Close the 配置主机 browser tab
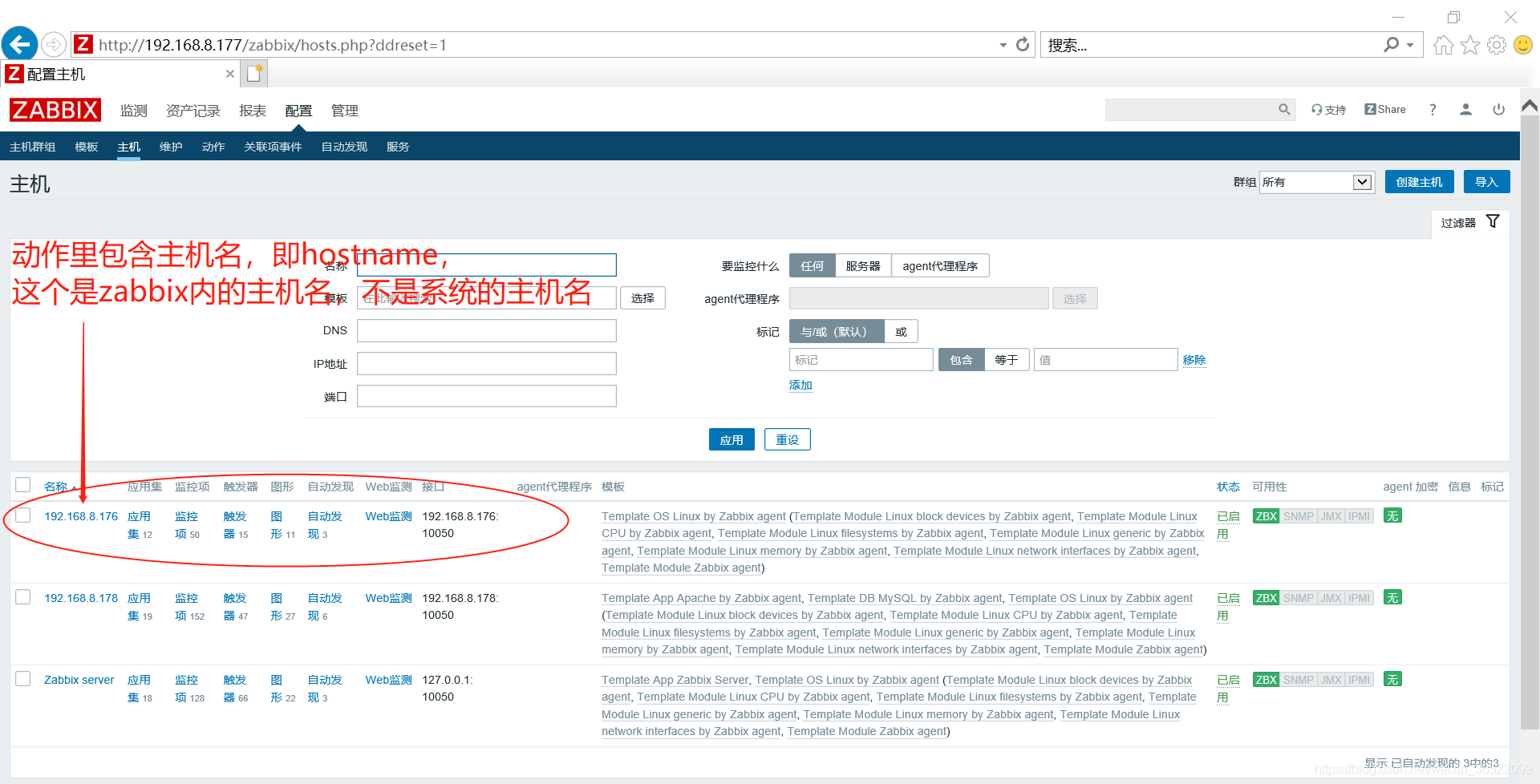Viewport: 1540px width, 784px height. pos(230,74)
